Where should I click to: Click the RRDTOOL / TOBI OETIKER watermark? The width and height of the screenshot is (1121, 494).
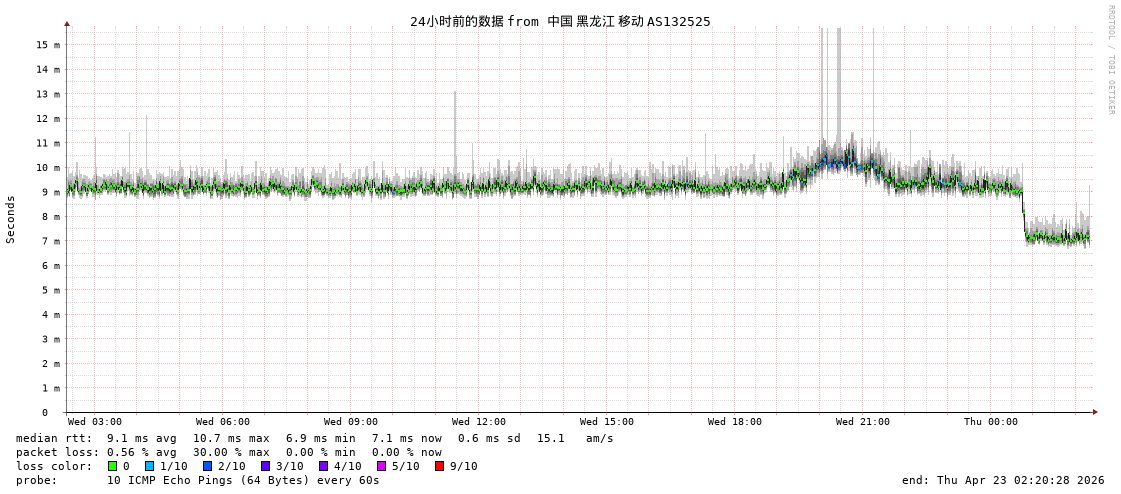[x=1110, y=60]
